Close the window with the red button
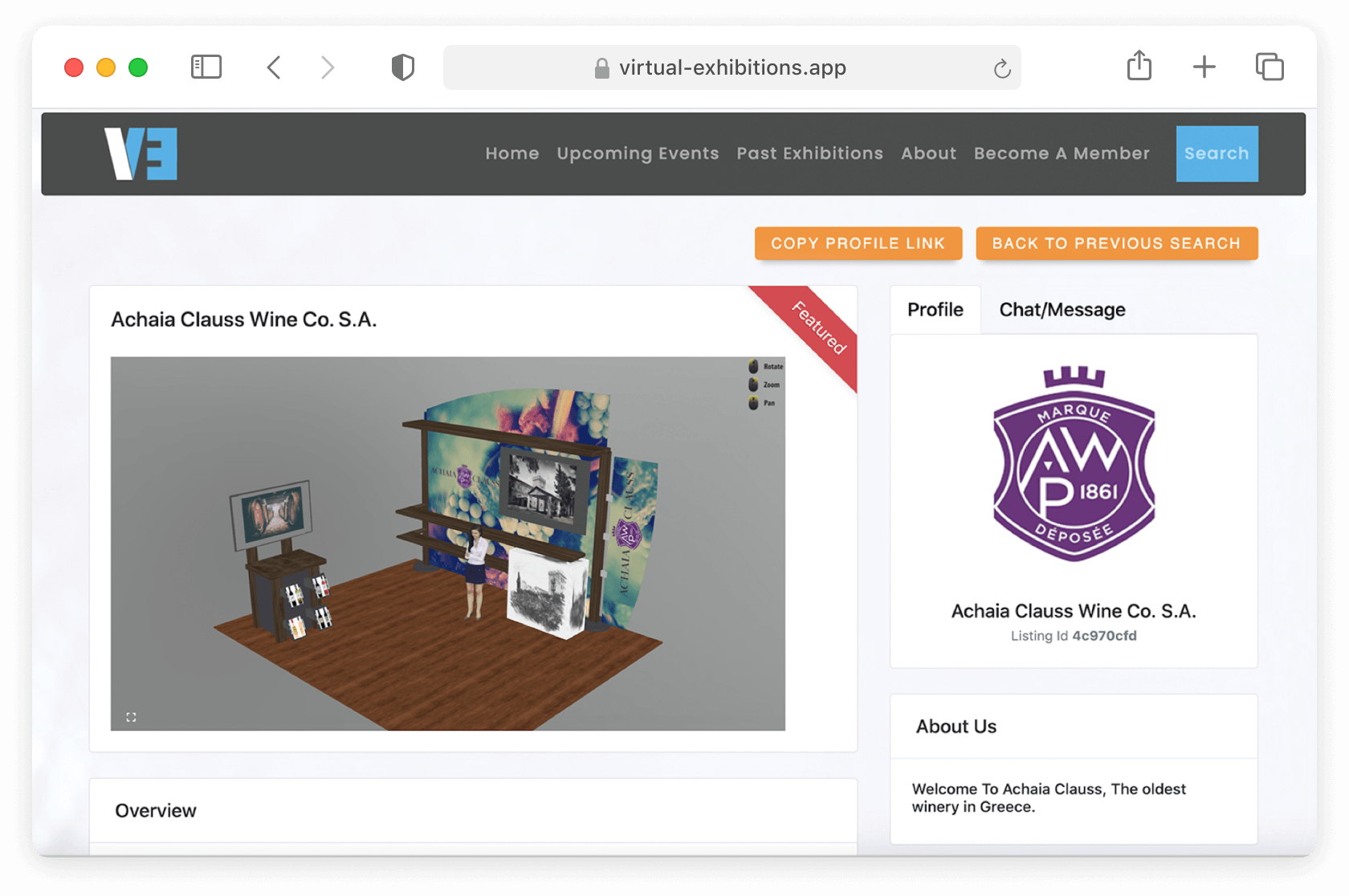 click(x=74, y=67)
